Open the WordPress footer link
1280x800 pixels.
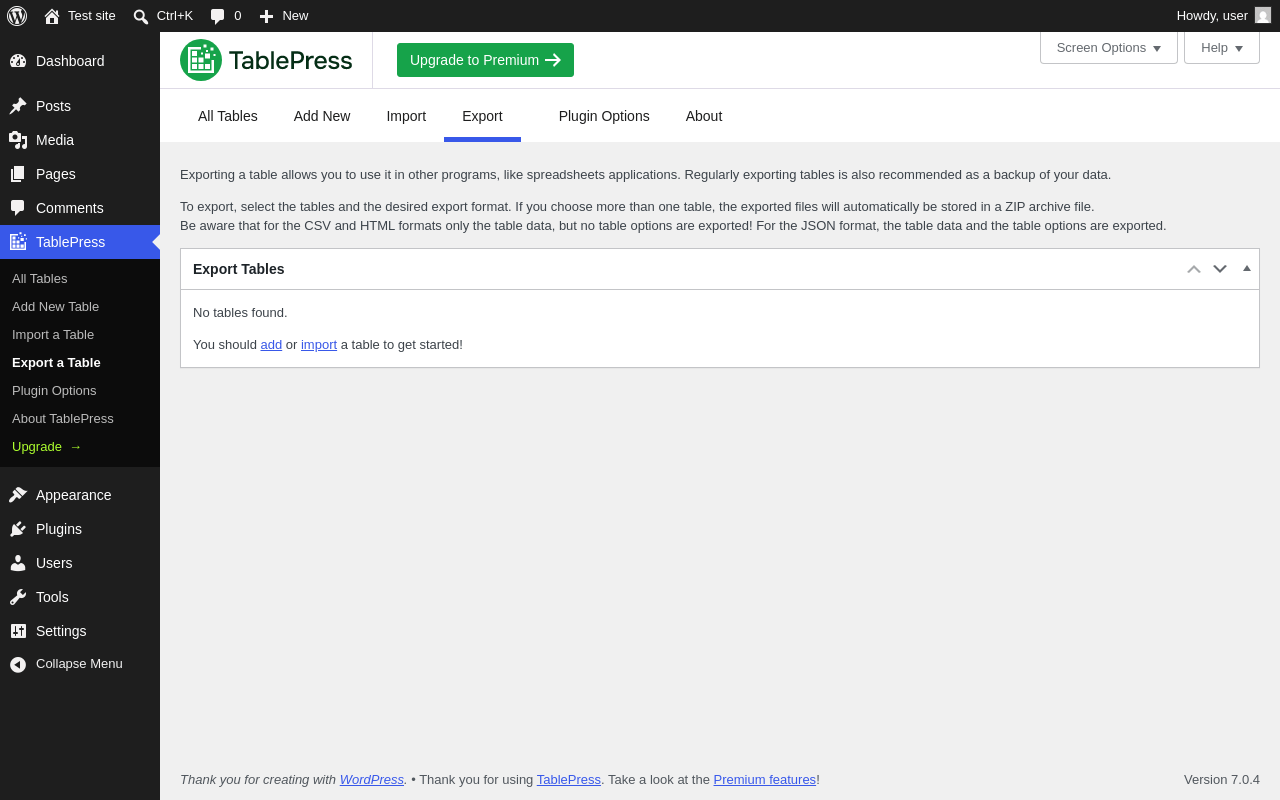pos(372,779)
